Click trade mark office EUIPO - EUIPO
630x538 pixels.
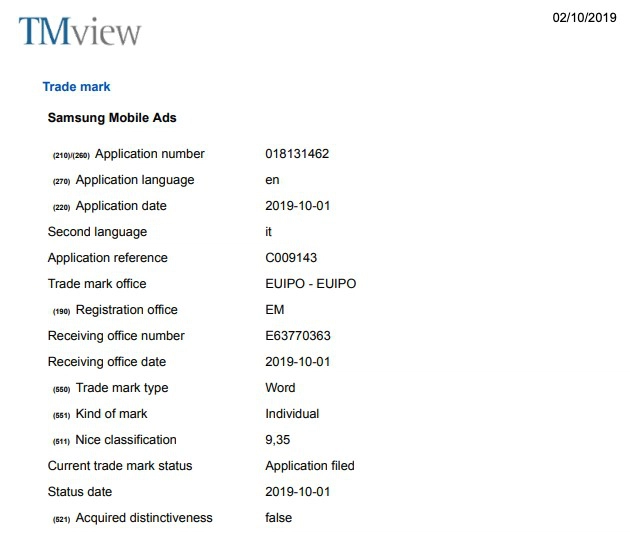coord(310,284)
